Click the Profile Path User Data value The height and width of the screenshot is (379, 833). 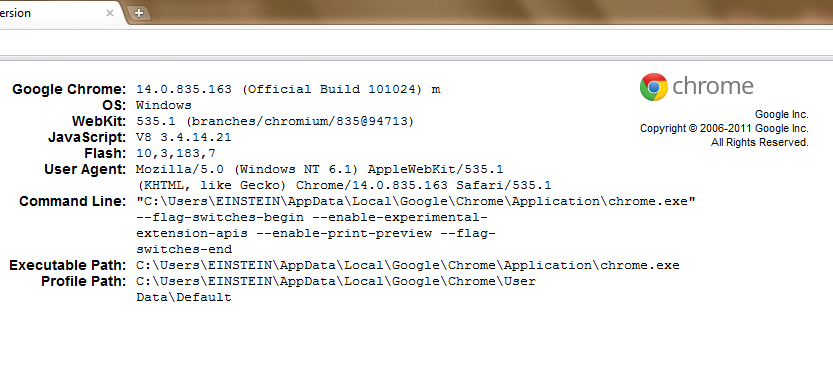[336, 289]
